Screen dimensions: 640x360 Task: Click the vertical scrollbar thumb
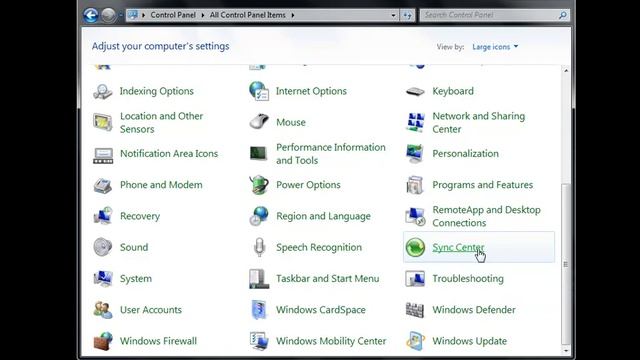point(566,264)
